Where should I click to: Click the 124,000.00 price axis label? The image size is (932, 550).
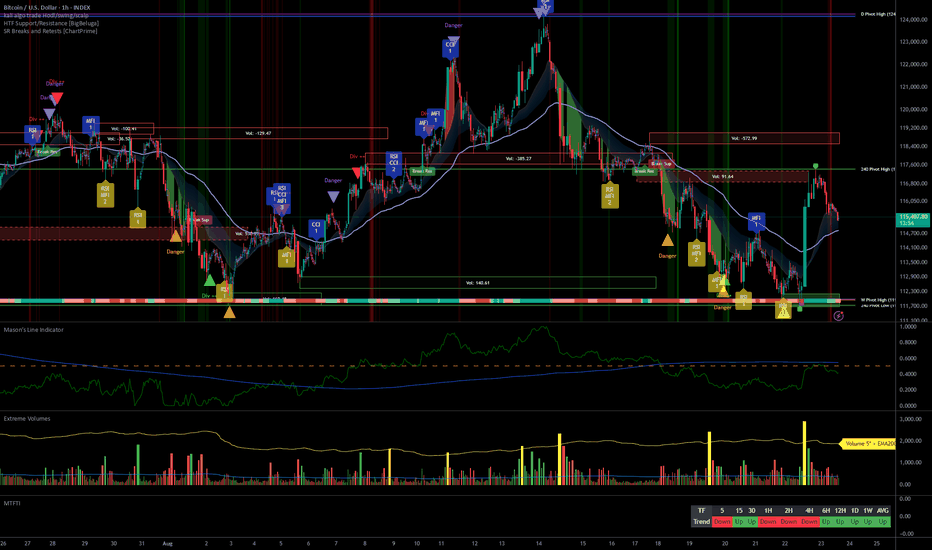click(914, 20)
